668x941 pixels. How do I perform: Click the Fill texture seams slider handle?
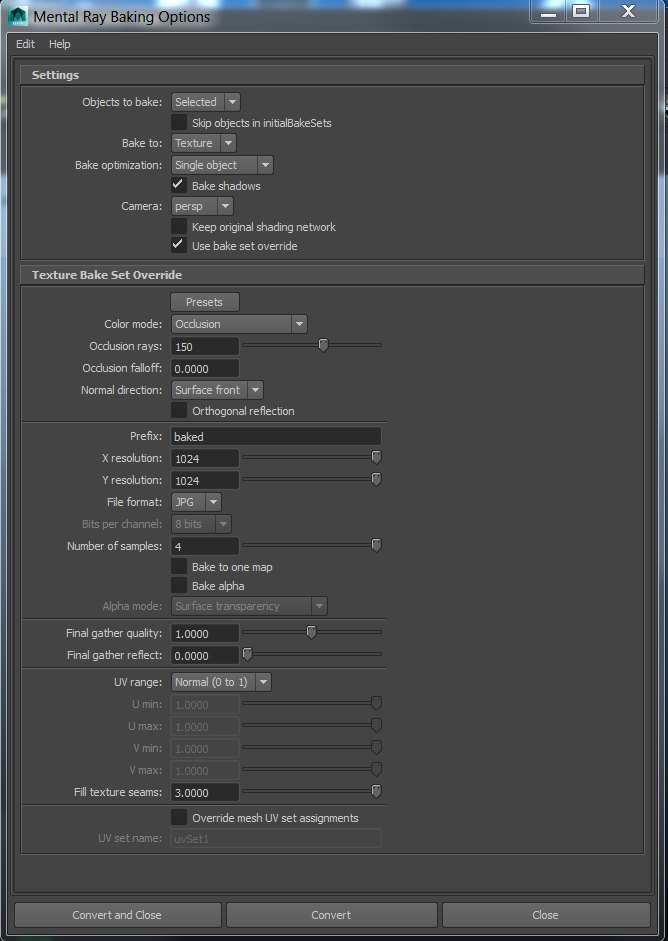[x=376, y=792]
